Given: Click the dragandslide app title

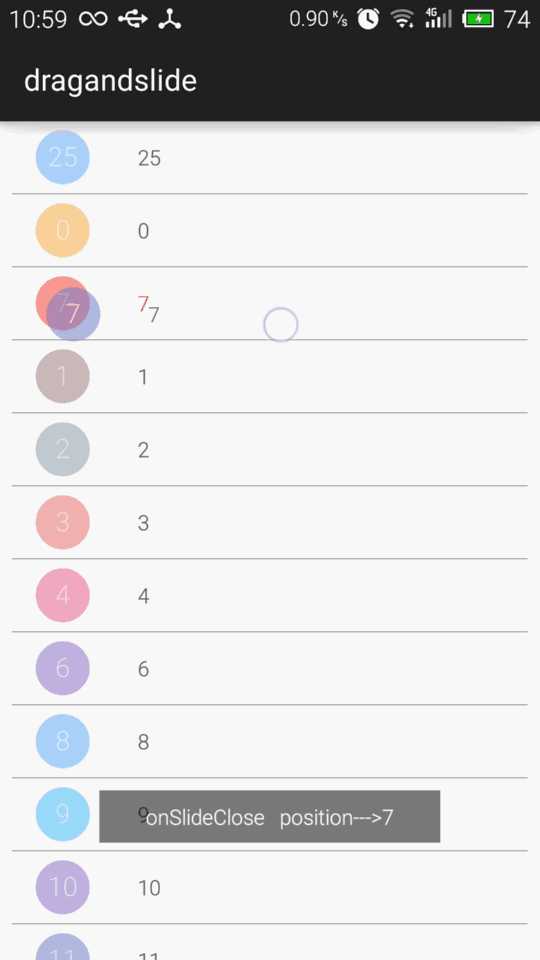Looking at the screenshot, I should point(110,81).
